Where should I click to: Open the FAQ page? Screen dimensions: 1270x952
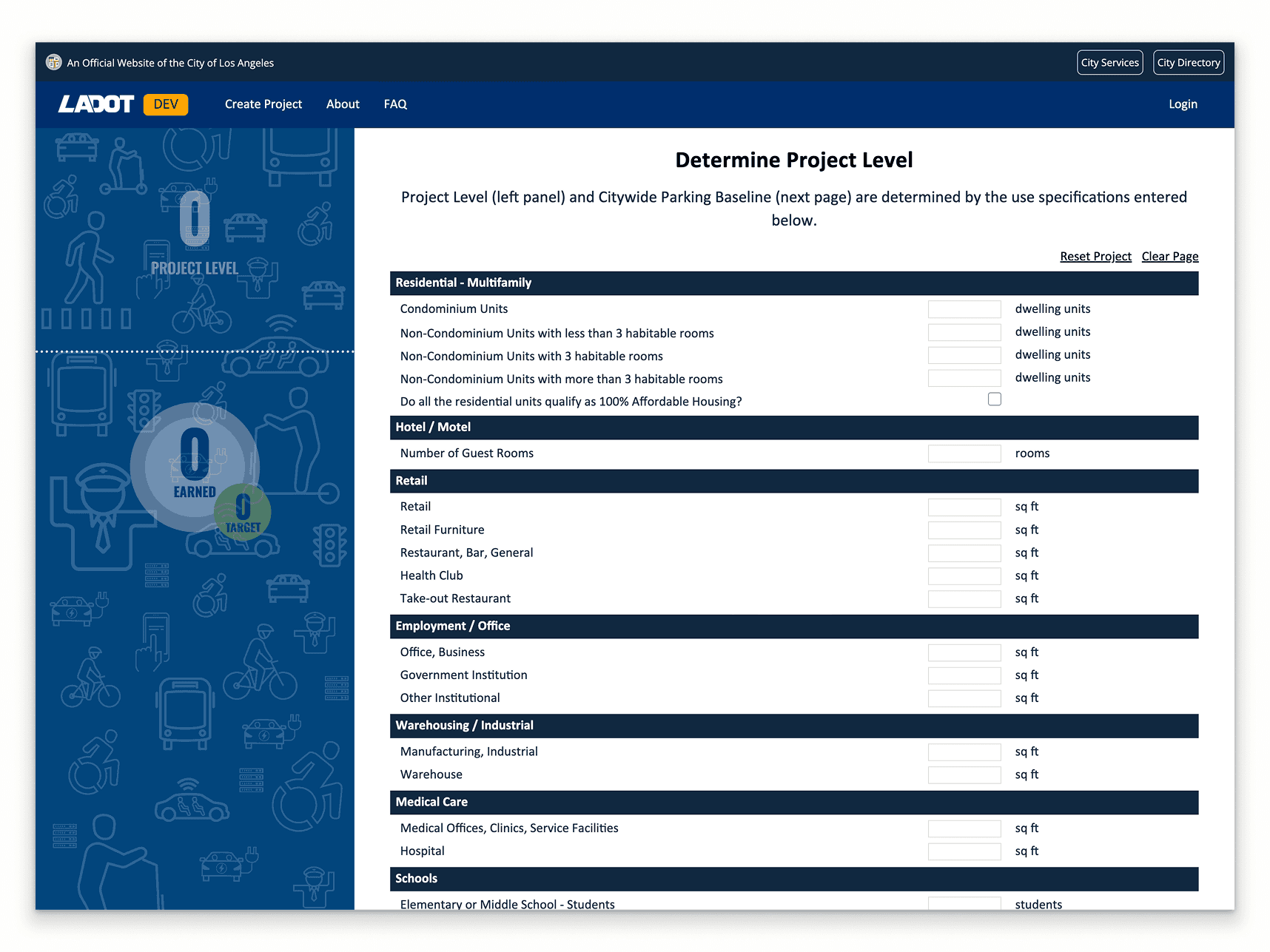click(395, 104)
